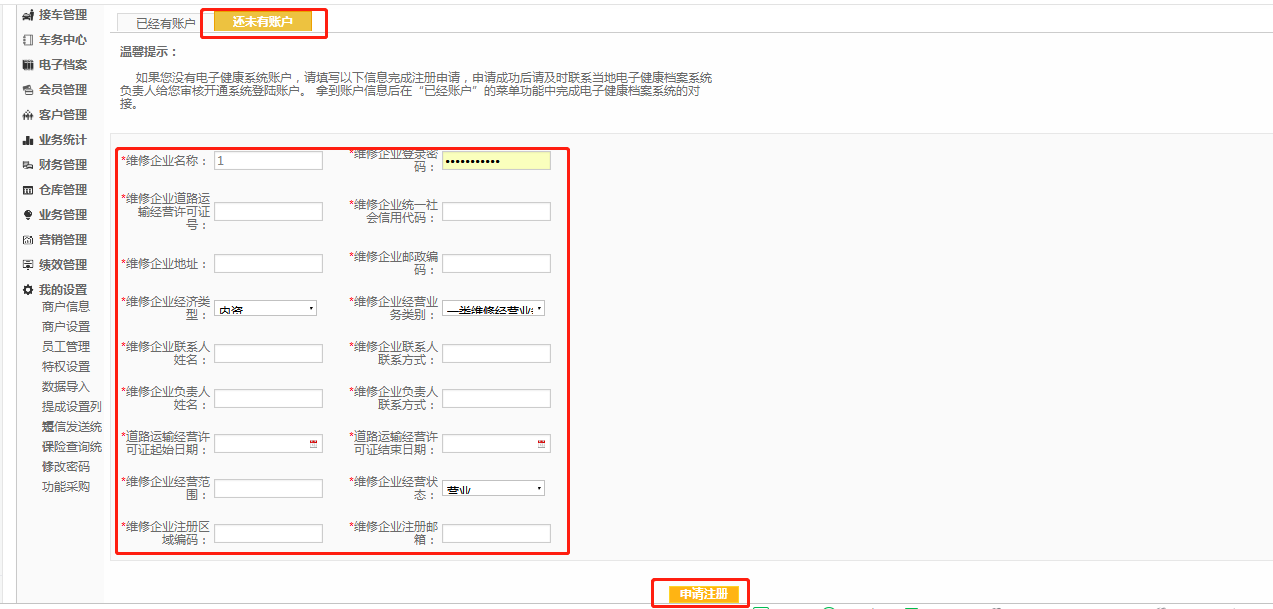This screenshot has height=609, width=1273.
Task: Open 仓库管理 in the sidebar
Action: pos(62,190)
